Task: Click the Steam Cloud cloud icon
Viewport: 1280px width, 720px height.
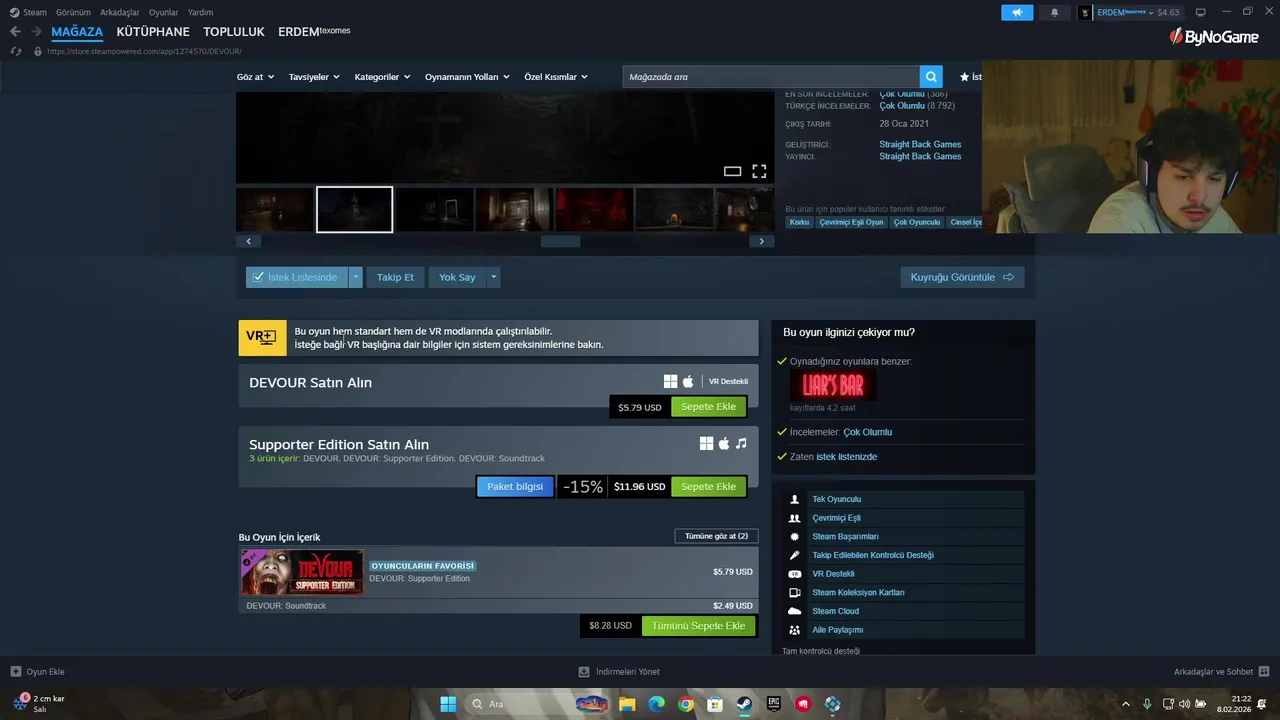Action: coord(795,611)
